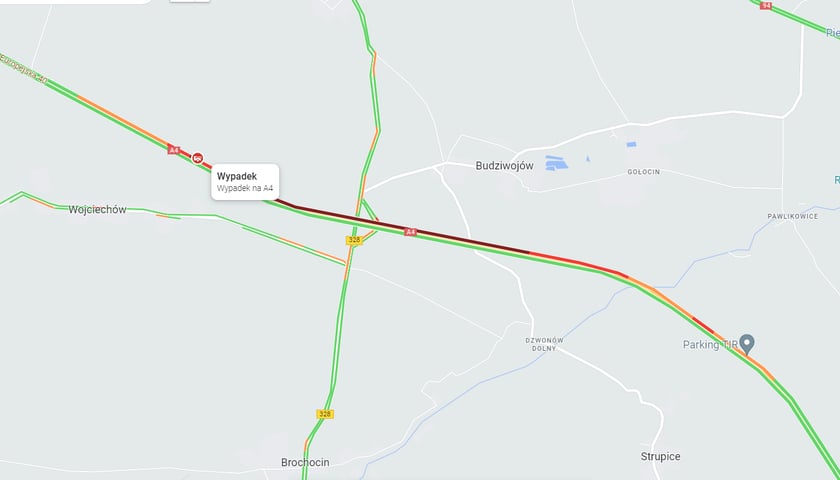Open the Wypadek accident info popup
Viewport: 840px width, 480px height.
[245, 182]
